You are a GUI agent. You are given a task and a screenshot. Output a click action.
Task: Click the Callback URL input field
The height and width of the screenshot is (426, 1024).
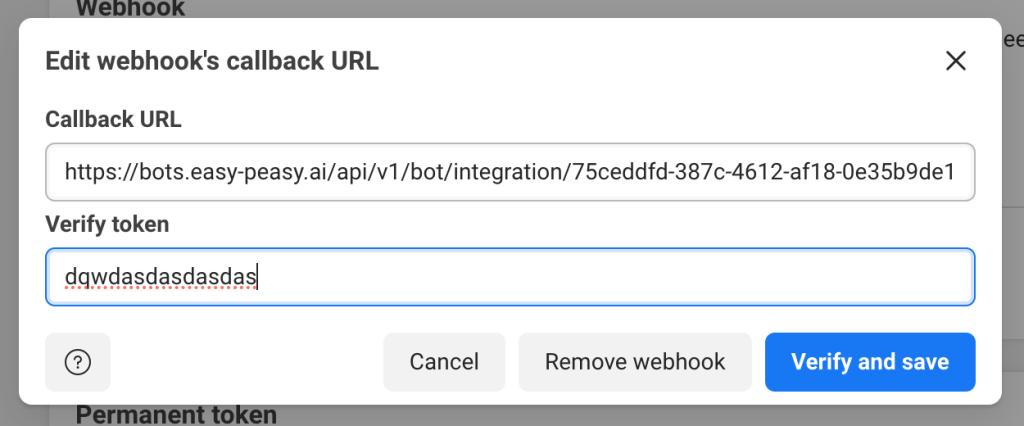tap(510, 172)
